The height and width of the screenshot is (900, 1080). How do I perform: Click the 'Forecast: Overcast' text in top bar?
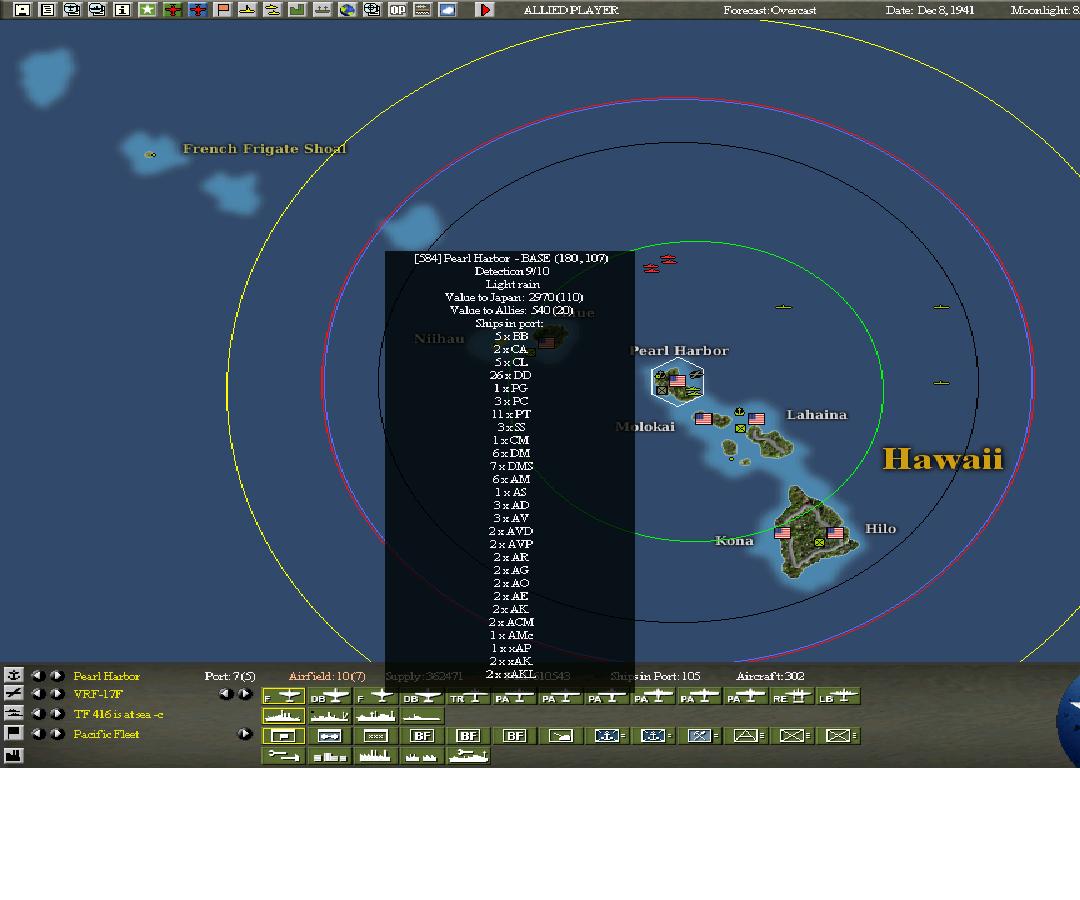[x=769, y=10]
